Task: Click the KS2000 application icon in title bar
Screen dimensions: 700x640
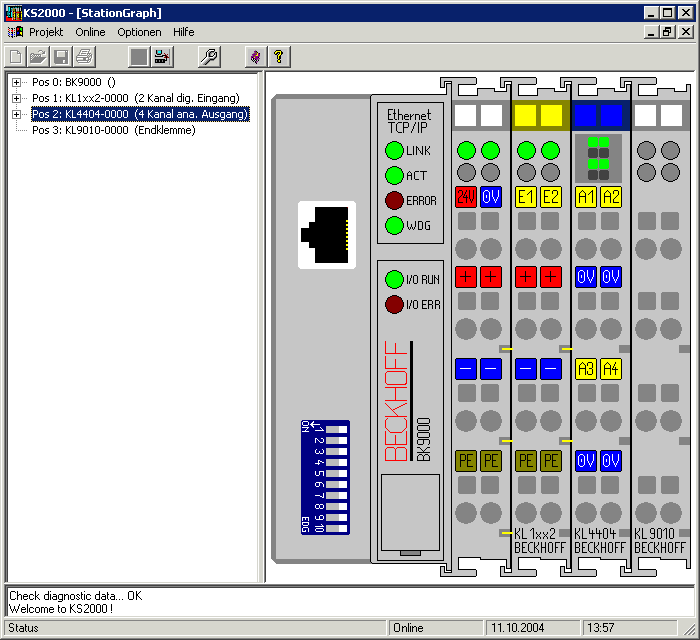Action: pyautogui.click(x=13, y=13)
